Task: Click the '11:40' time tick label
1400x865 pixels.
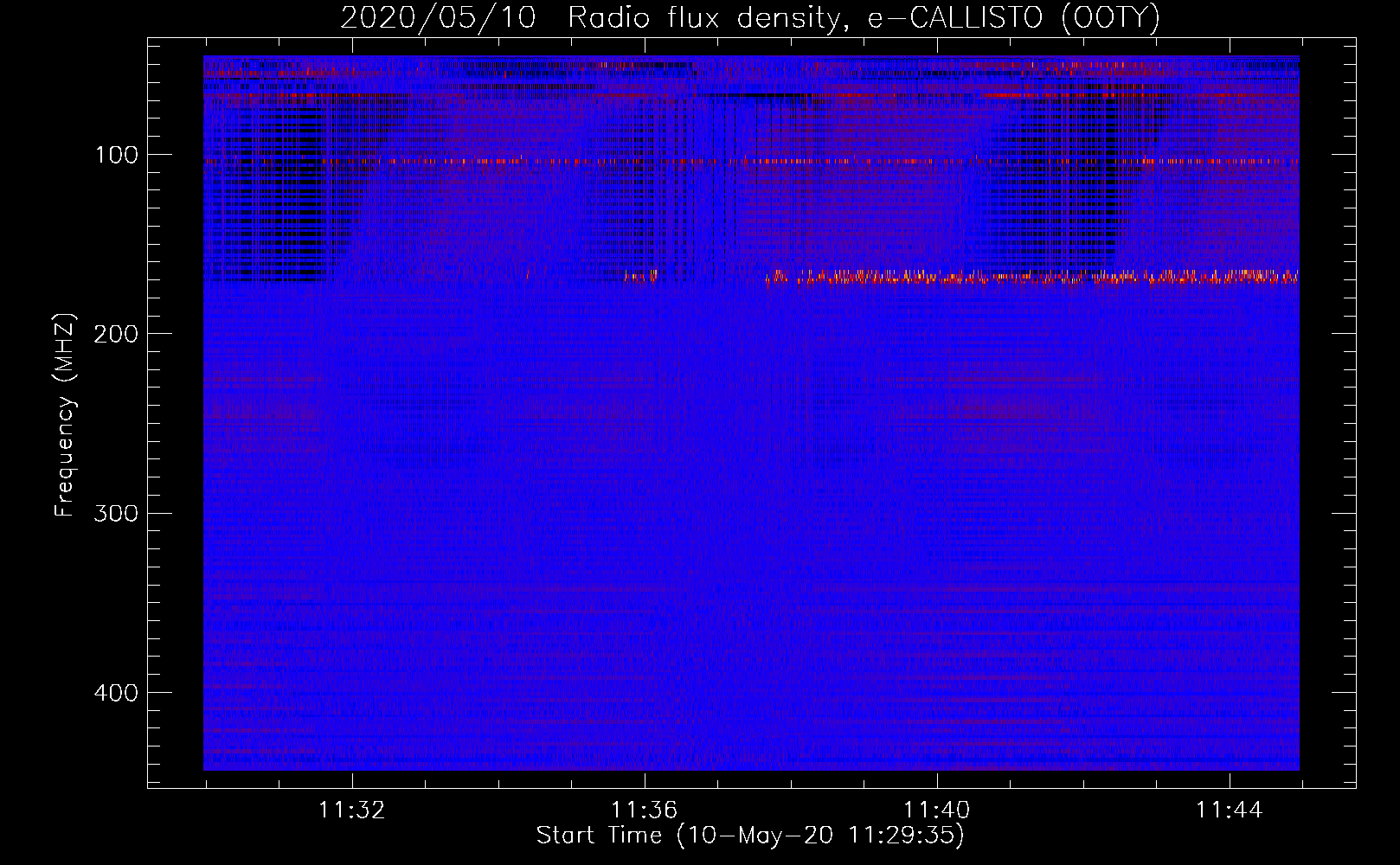Action: coord(936,811)
